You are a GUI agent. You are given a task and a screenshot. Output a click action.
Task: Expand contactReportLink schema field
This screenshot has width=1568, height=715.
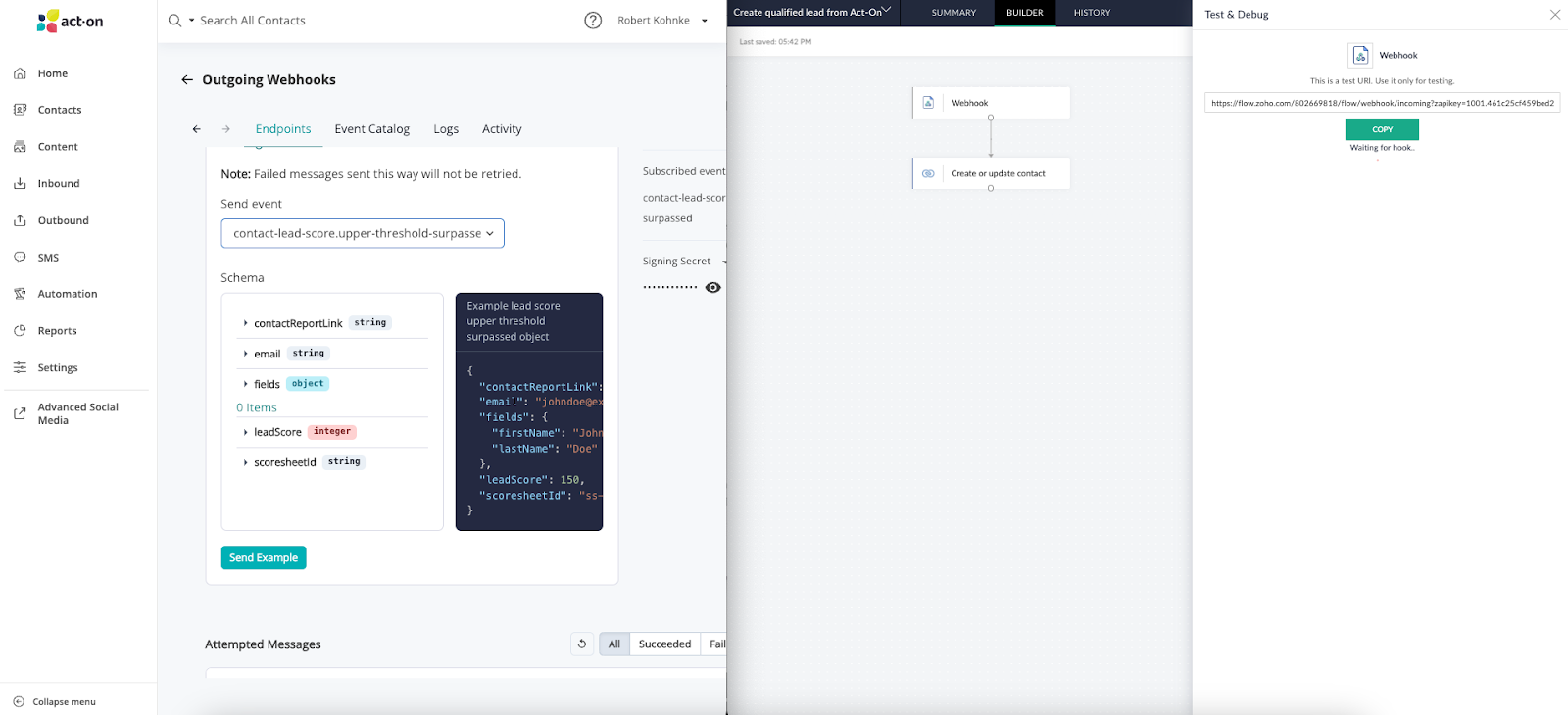[x=245, y=323]
